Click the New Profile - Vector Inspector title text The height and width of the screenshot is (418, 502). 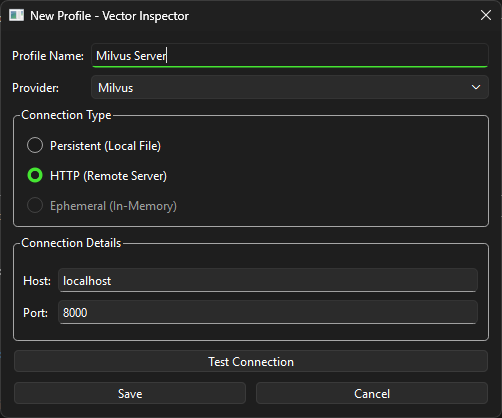(109, 16)
